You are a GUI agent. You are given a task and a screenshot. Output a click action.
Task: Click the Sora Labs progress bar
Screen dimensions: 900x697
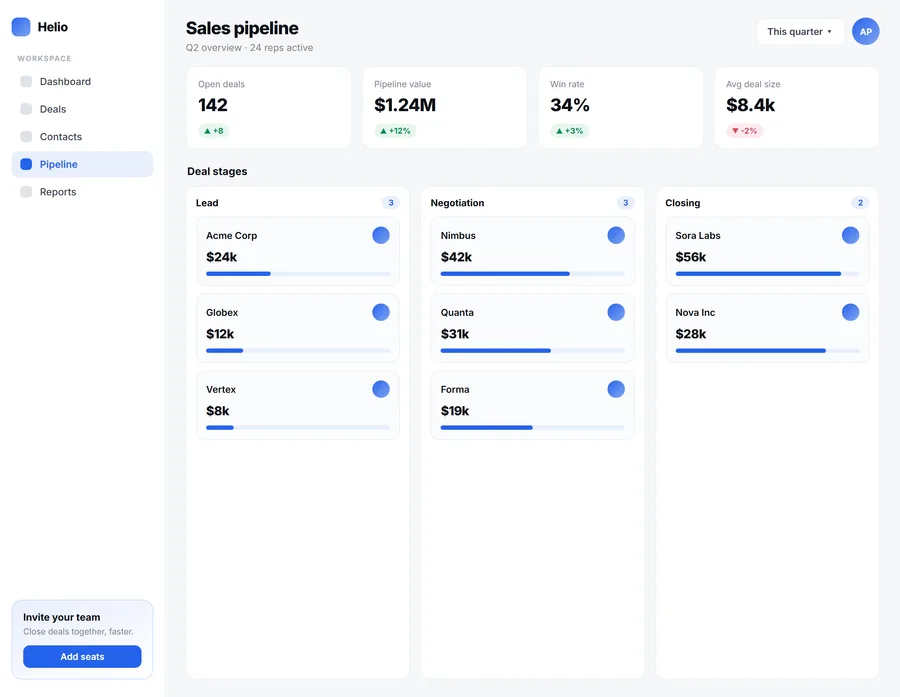[x=767, y=274]
